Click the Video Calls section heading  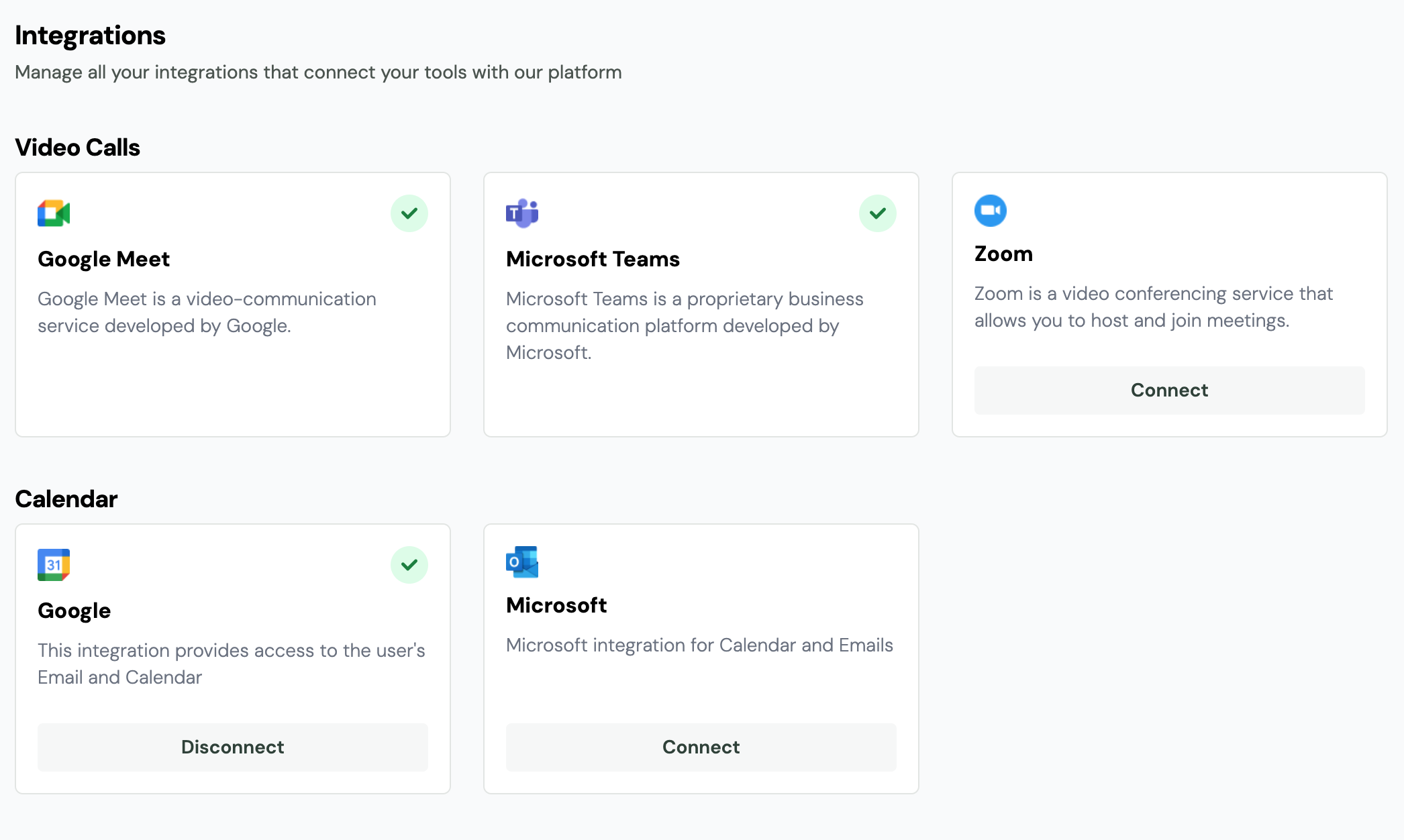(x=77, y=148)
